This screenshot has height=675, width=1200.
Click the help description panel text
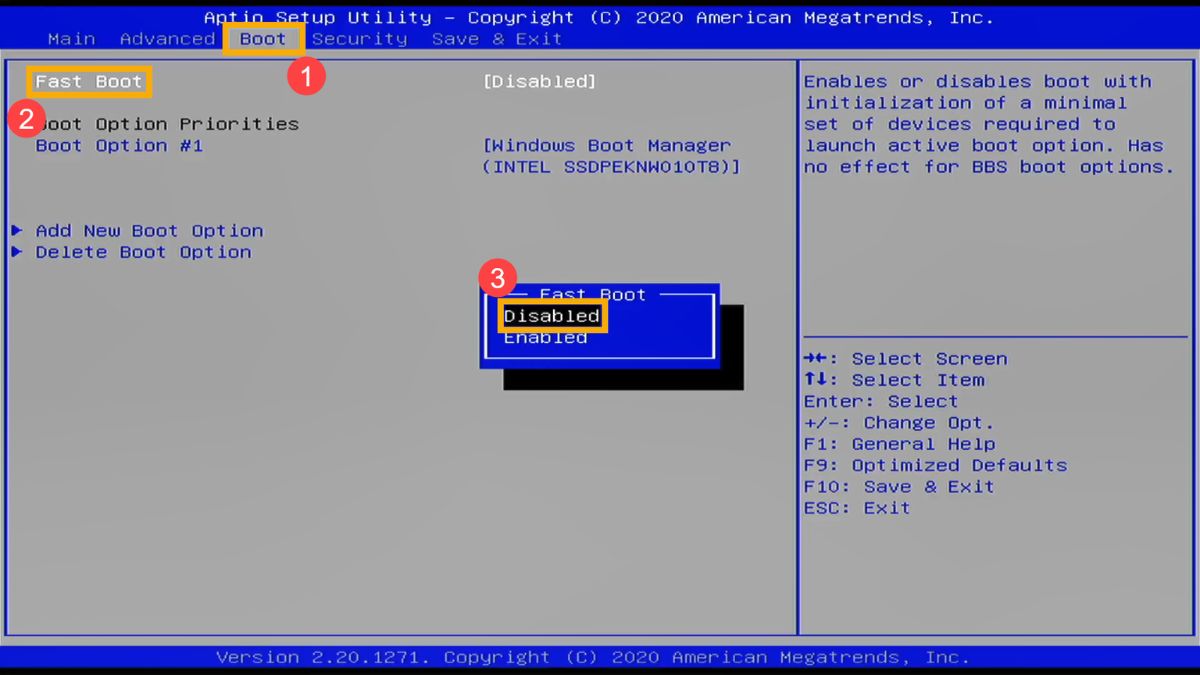point(995,123)
